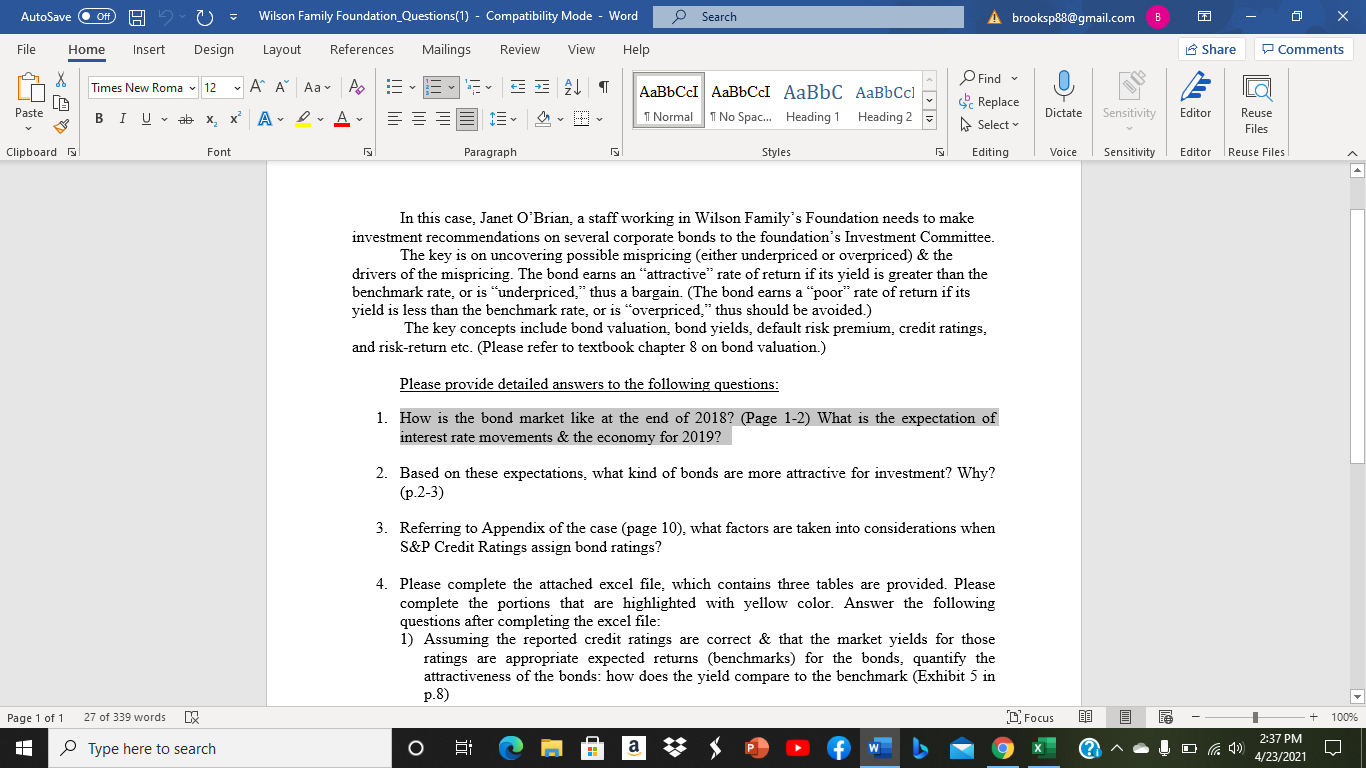This screenshot has width=1366, height=768.
Task: Open File Explorer from the taskbar
Action: pyautogui.click(x=553, y=749)
